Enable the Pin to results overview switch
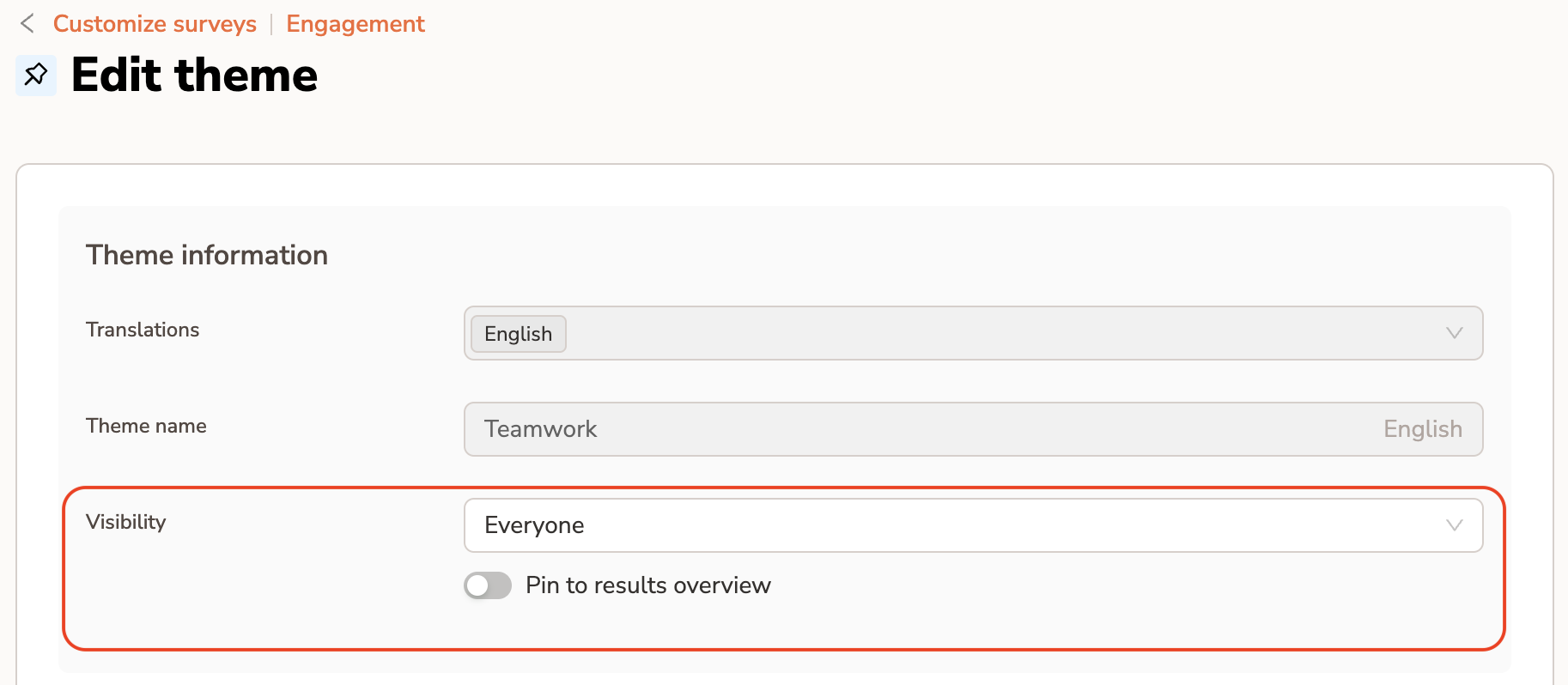Image resolution: width=1568 pixels, height=685 pixels. pyautogui.click(x=488, y=585)
